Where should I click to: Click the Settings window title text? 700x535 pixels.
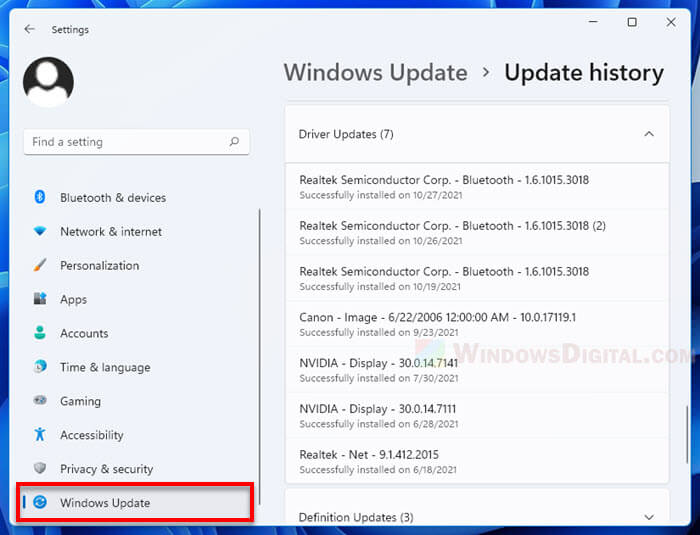(70, 30)
